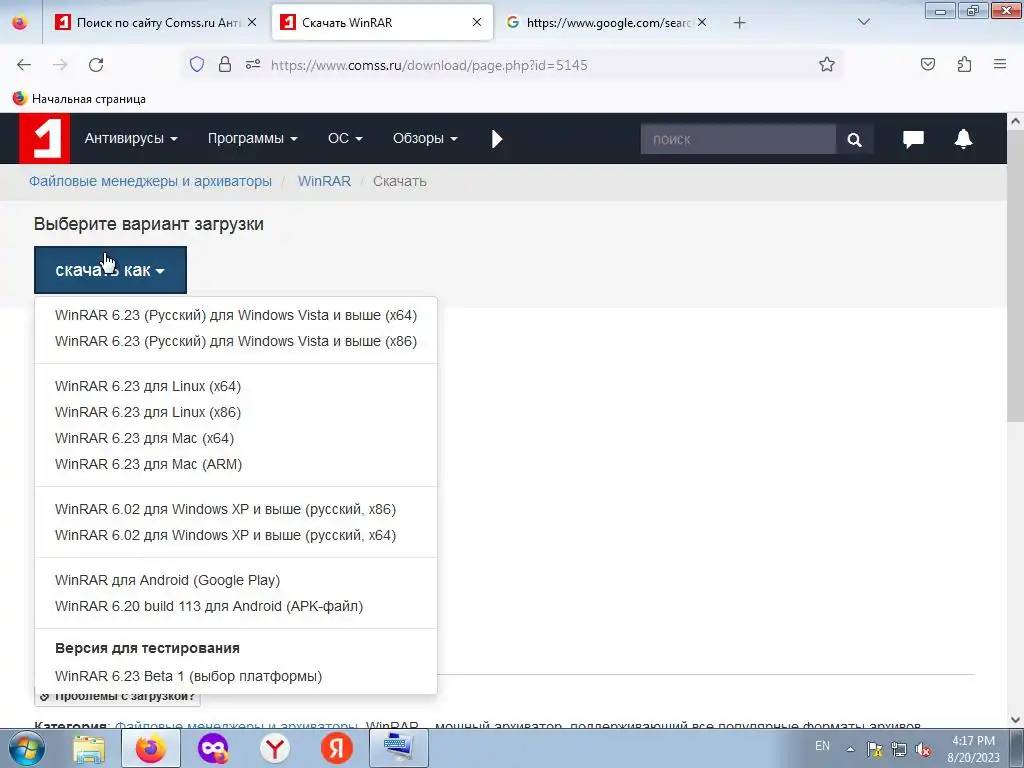Open the Yandex Я taskbar icon
Viewport: 1024px width, 768px height.
click(x=337, y=748)
